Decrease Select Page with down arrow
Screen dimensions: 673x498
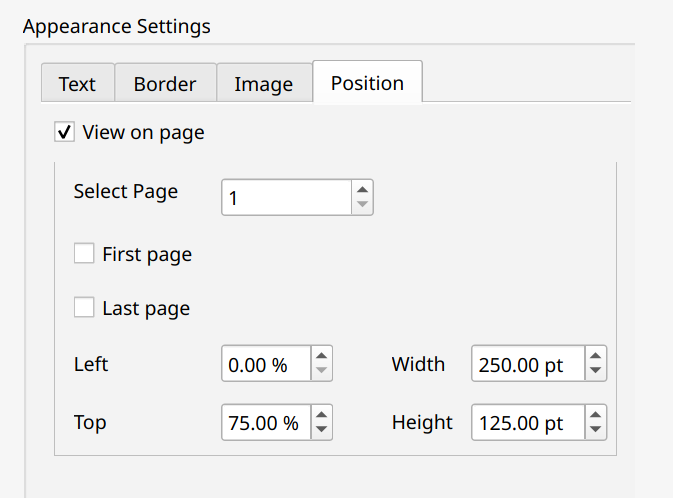(x=363, y=205)
